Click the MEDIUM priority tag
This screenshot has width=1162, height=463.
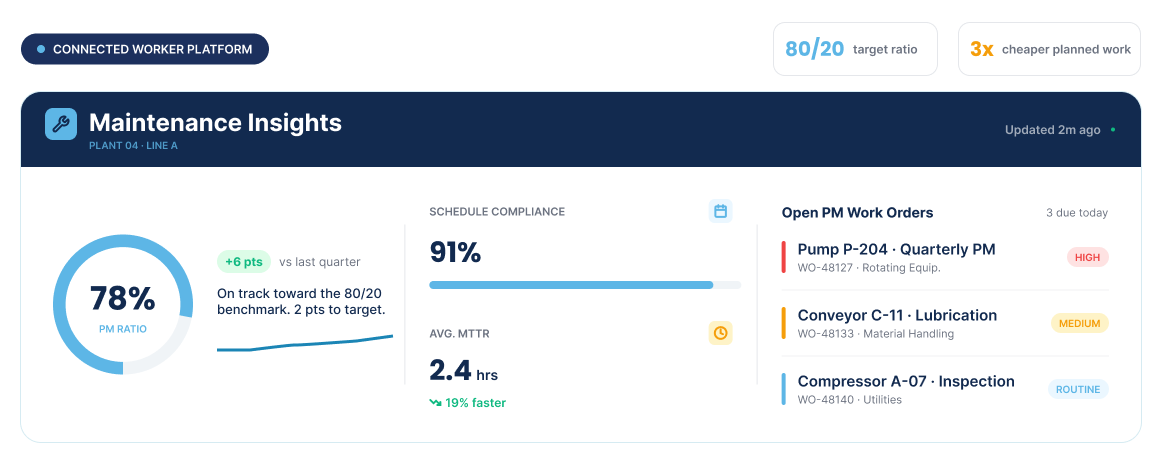click(x=1079, y=324)
